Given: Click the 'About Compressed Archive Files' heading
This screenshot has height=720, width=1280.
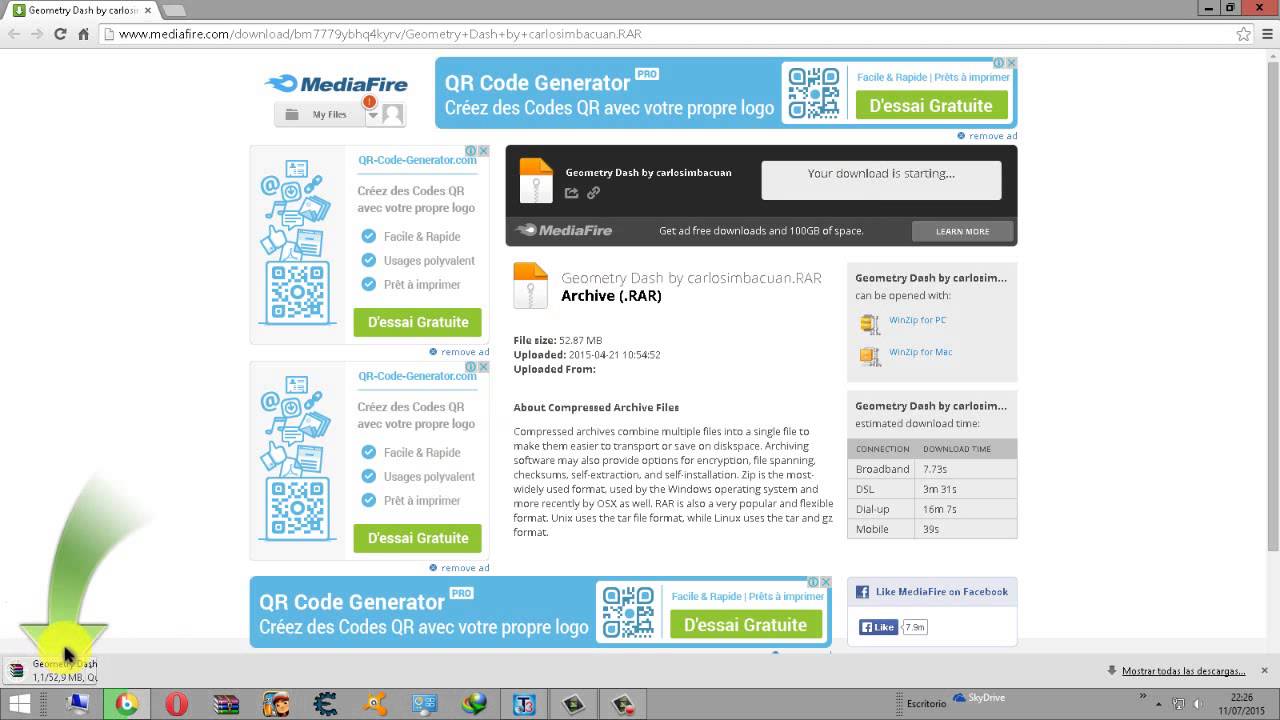Looking at the screenshot, I should click(596, 408).
